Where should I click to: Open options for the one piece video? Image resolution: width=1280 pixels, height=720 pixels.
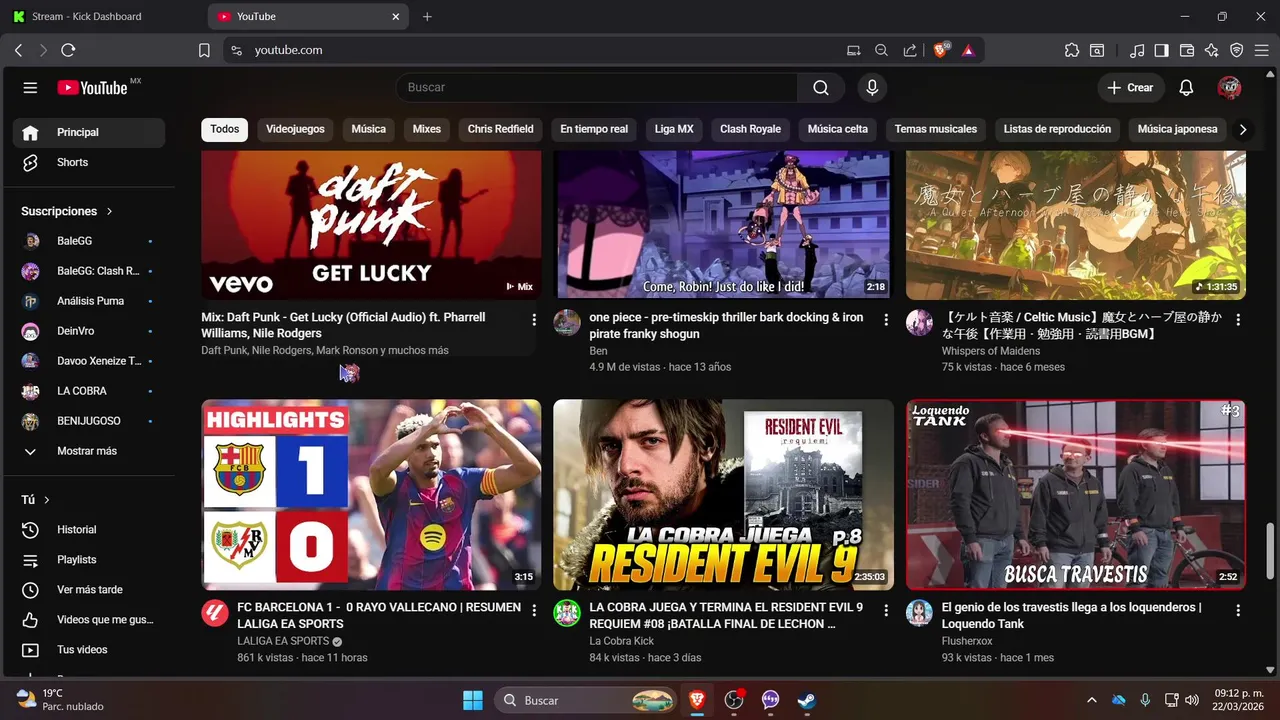click(x=886, y=320)
